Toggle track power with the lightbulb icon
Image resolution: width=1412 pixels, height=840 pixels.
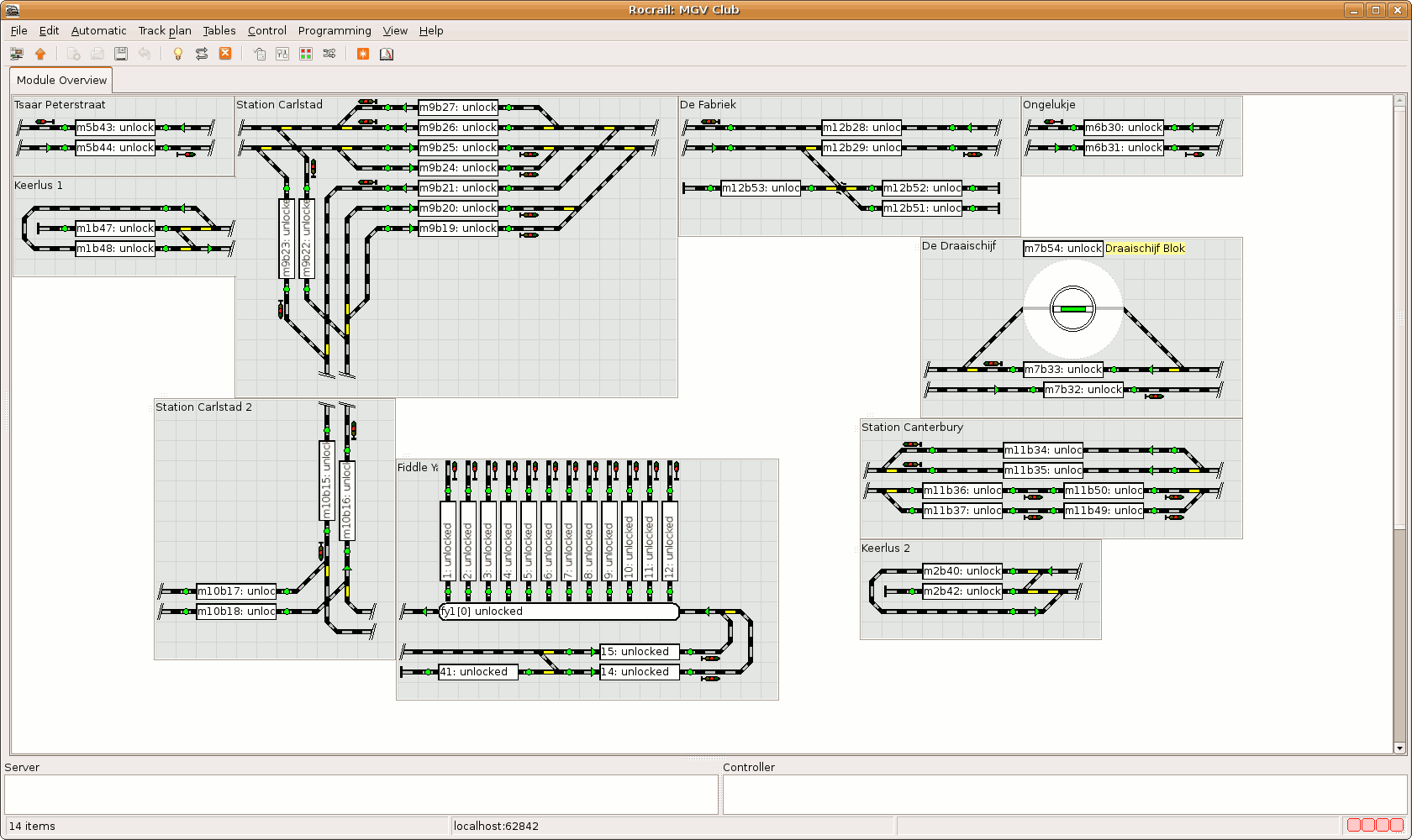coord(178,54)
